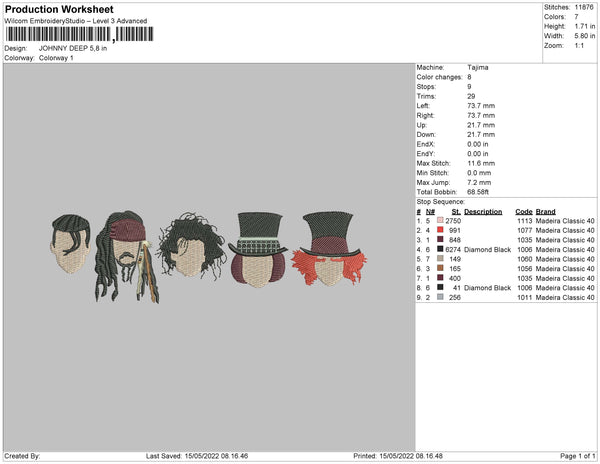Click the 'St.' column header
Screen dimensions: 600x464
click(x=456, y=212)
